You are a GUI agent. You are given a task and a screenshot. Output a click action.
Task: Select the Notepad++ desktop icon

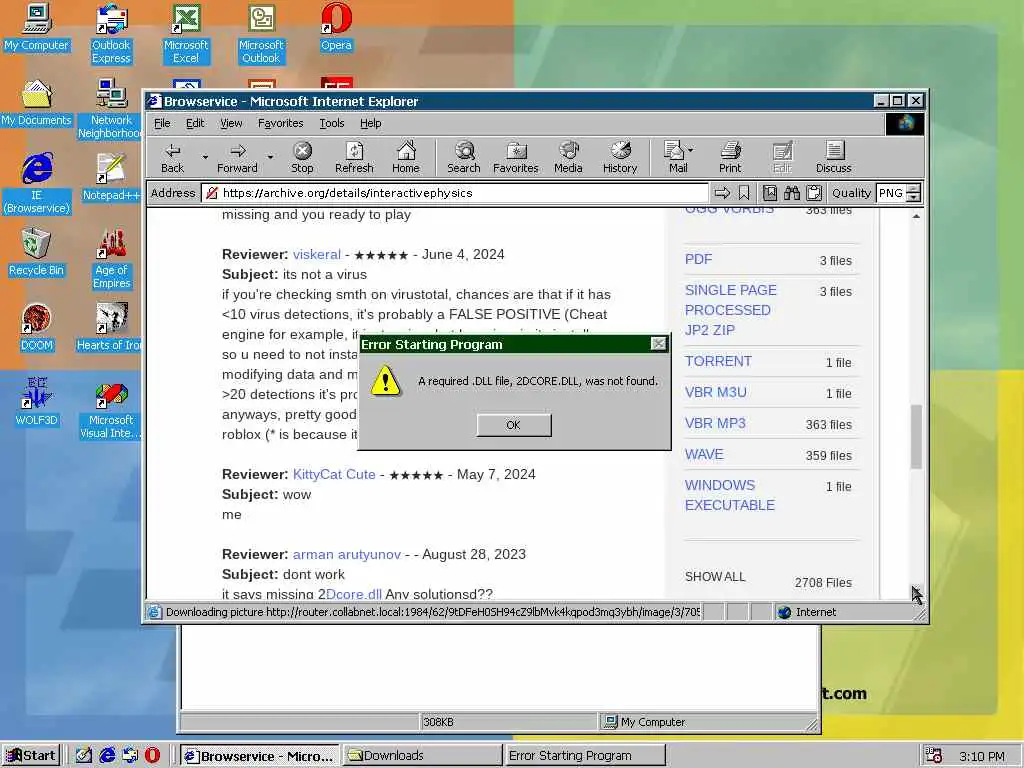(x=111, y=177)
